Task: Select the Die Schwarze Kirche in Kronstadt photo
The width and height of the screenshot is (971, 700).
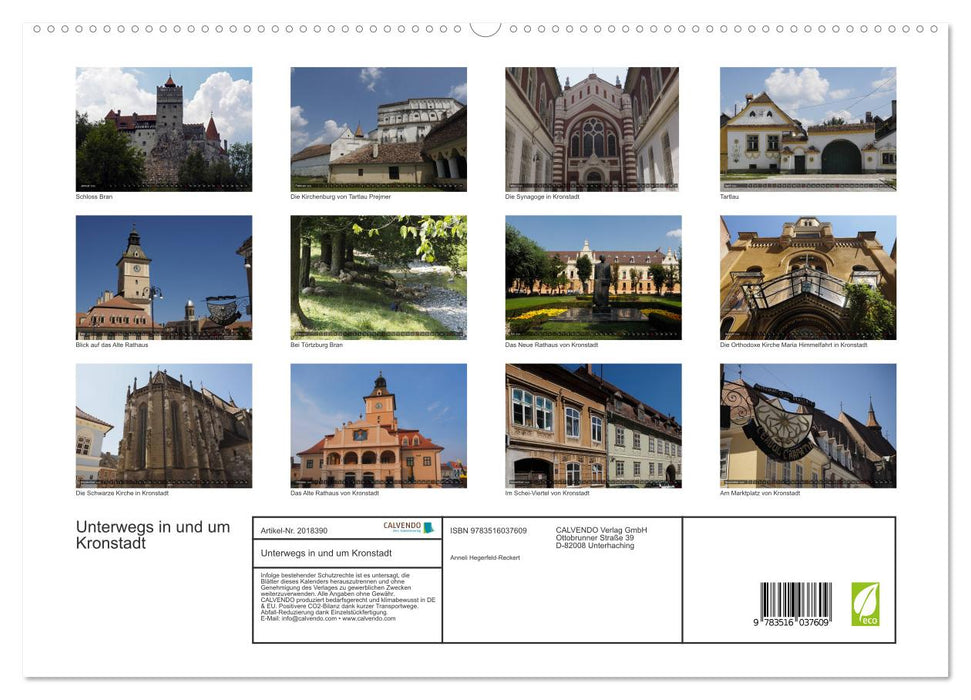Action: [163, 424]
